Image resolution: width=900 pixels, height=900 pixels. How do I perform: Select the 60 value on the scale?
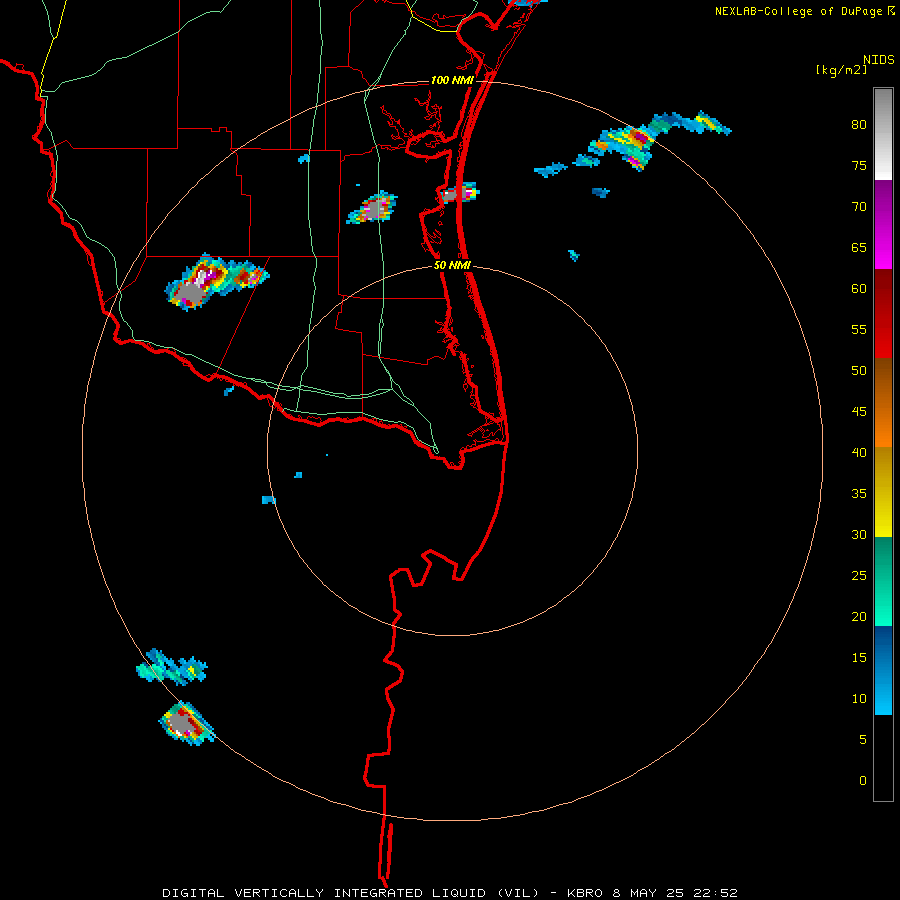859,289
